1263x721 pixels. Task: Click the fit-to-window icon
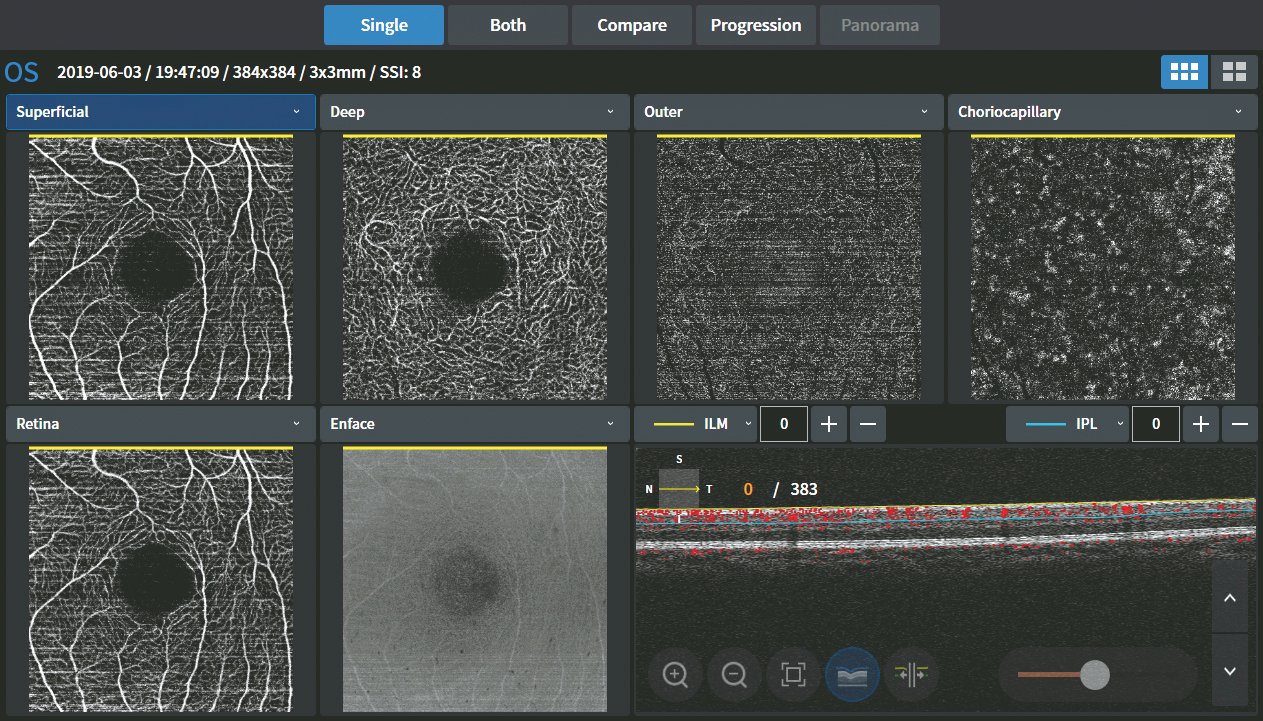793,675
